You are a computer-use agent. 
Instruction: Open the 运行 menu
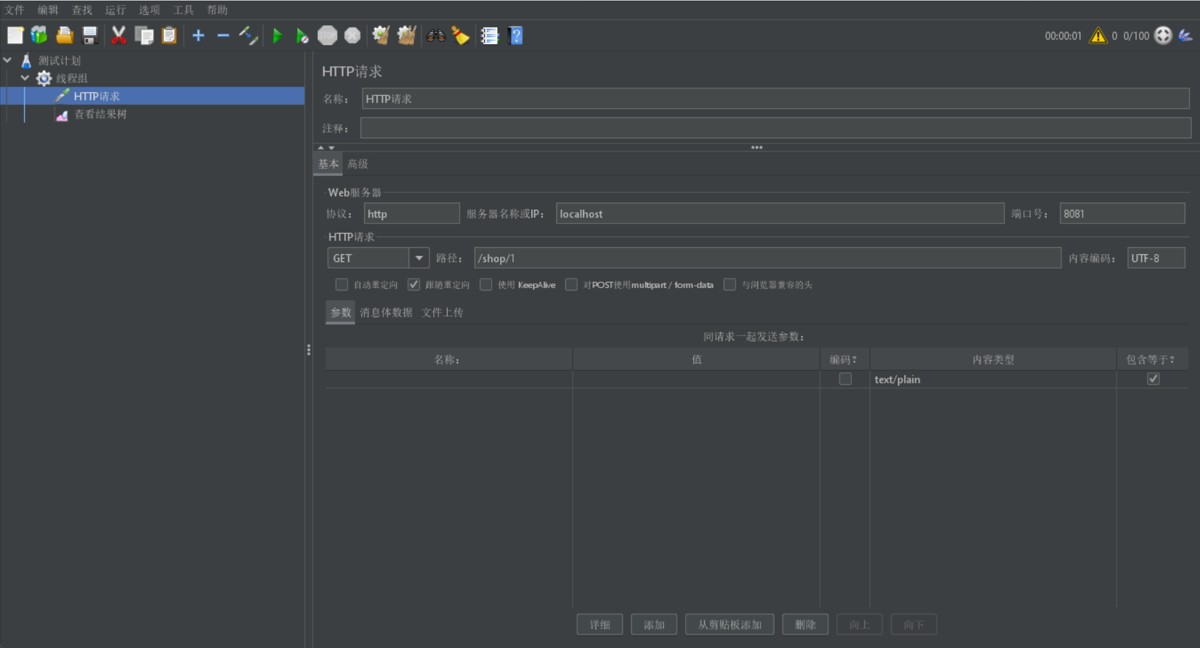coord(115,10)
